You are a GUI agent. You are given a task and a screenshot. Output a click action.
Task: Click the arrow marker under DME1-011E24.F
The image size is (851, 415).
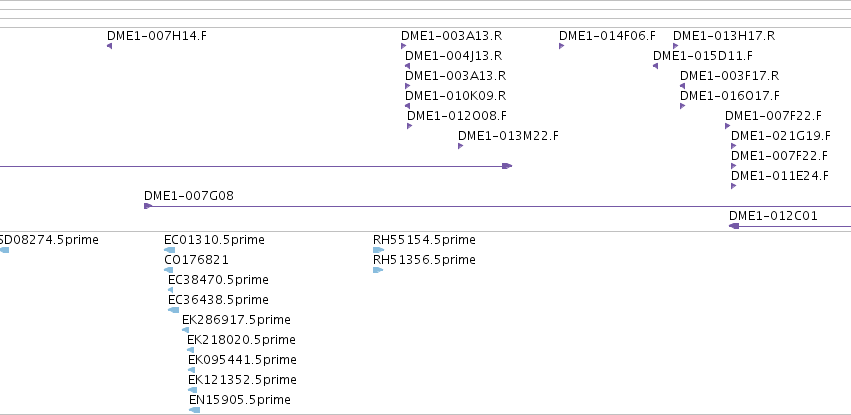(x=734, y=187)
